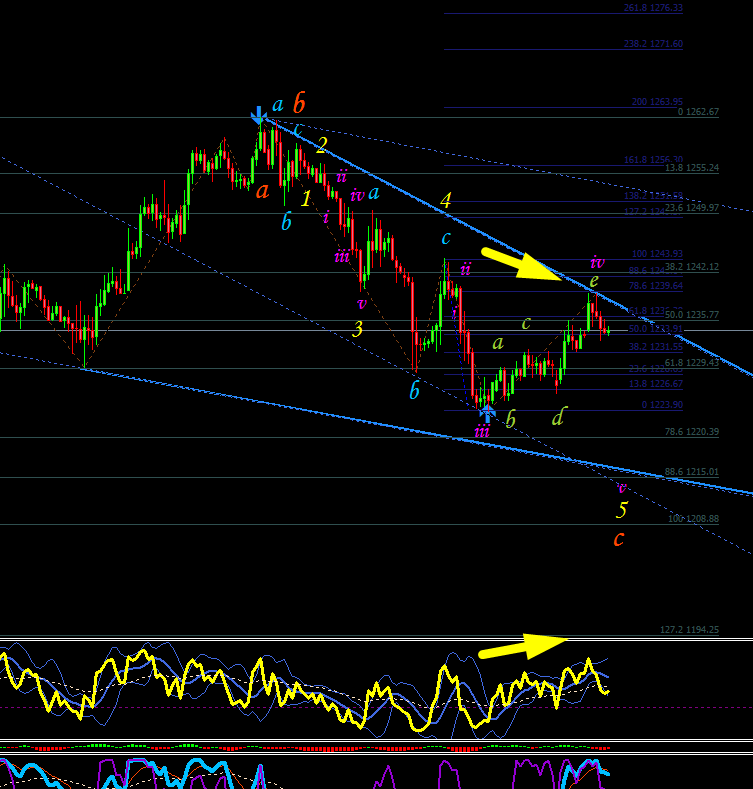This screenshot has height=789, width=753.
Task: Click the blue up-arrow marker at the 1223.90 low
Action: coord(487,414)
